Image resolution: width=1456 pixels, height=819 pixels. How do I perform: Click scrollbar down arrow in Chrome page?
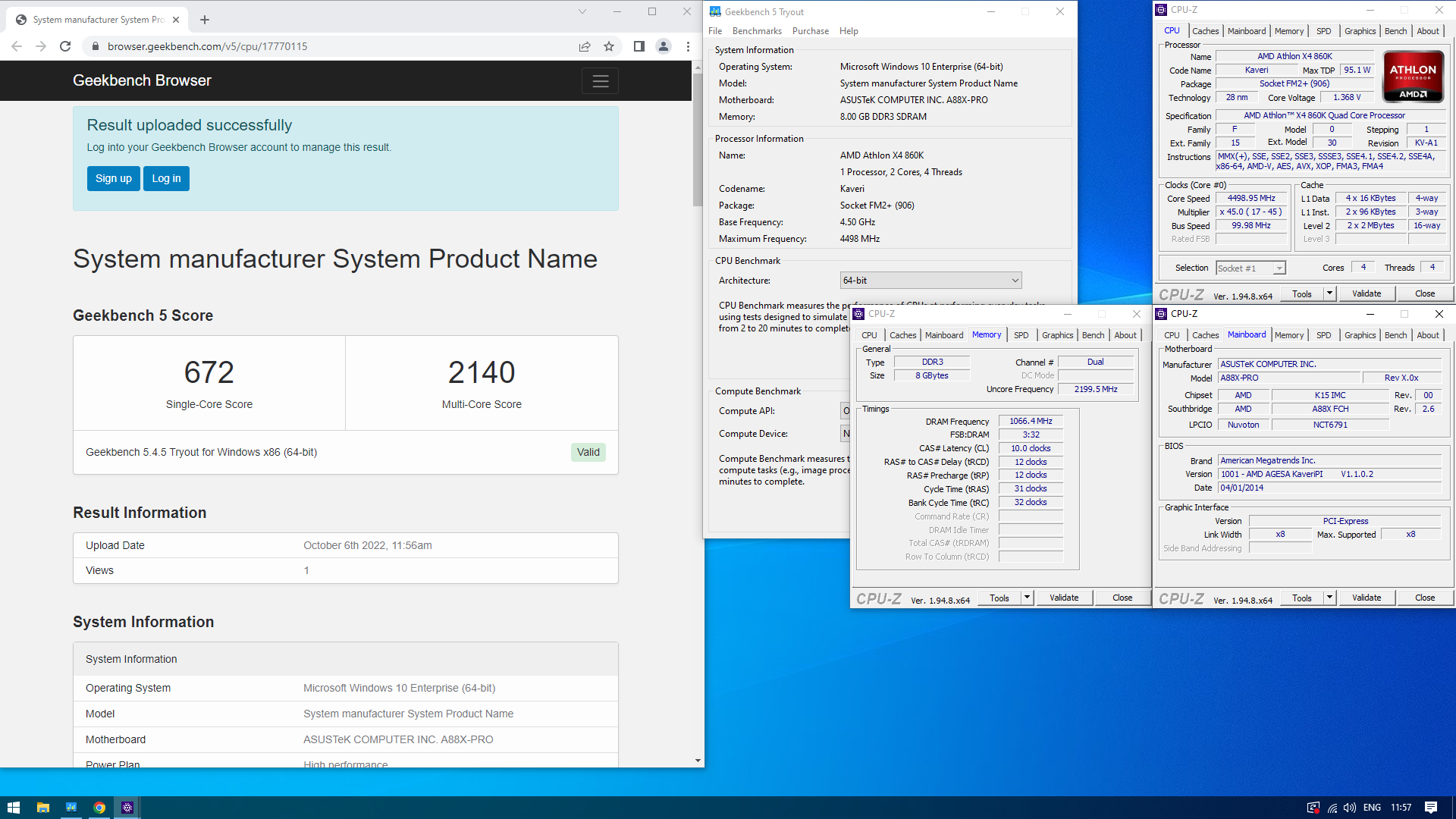[698, 761]
